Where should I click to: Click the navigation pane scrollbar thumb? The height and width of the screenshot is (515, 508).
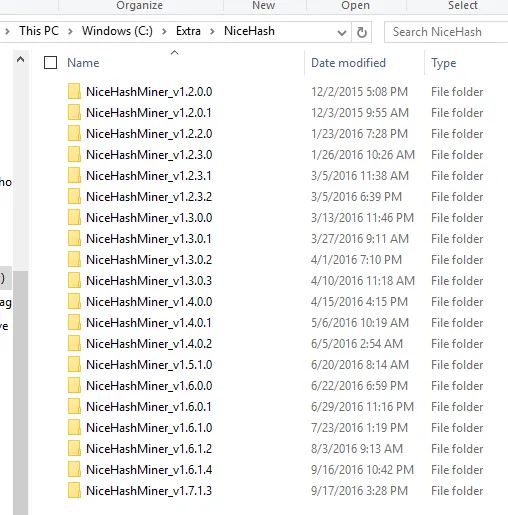(20, 393)
